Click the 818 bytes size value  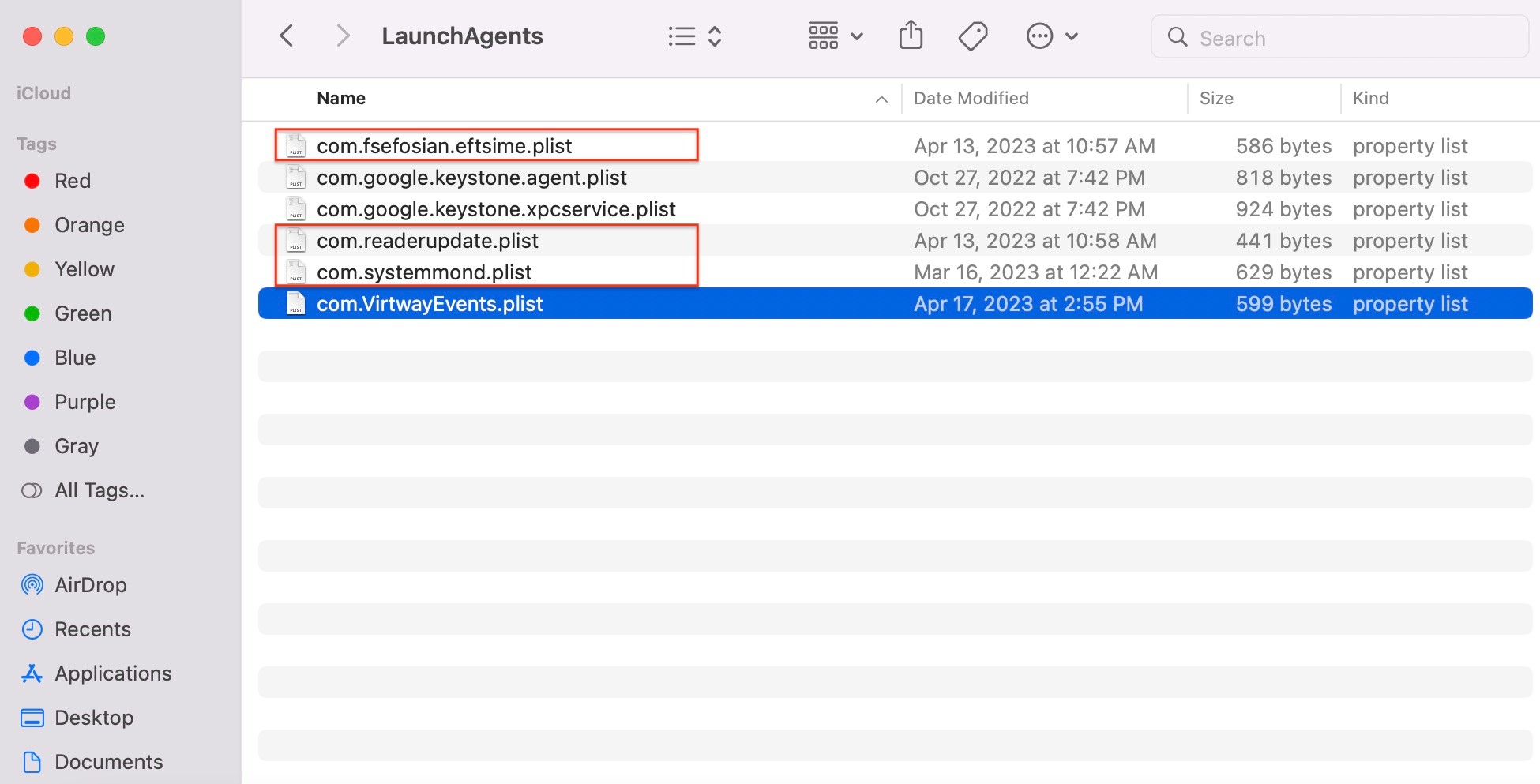[1283, 178]
